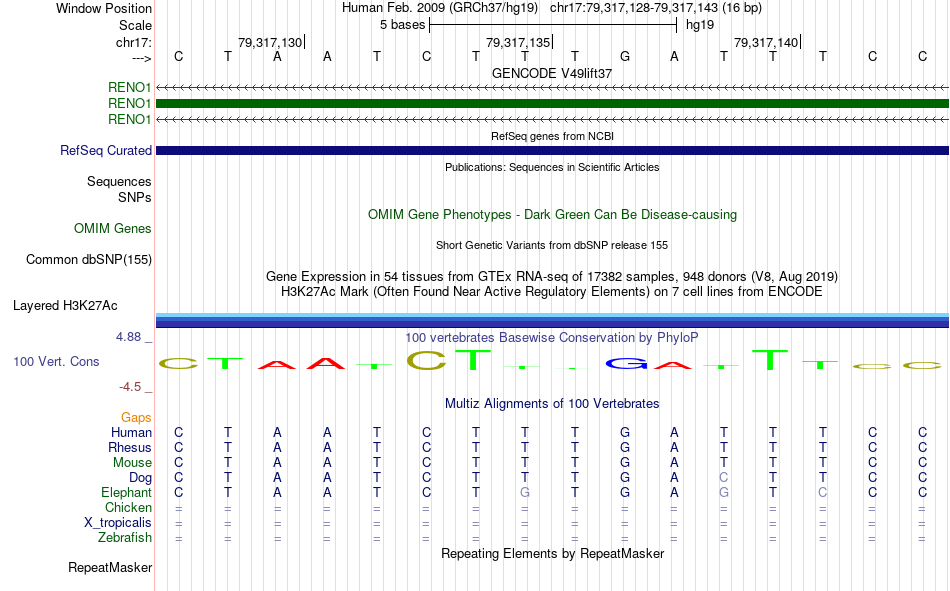
Task: Click the RefSeq Curated label
Action: click(105, 150)
